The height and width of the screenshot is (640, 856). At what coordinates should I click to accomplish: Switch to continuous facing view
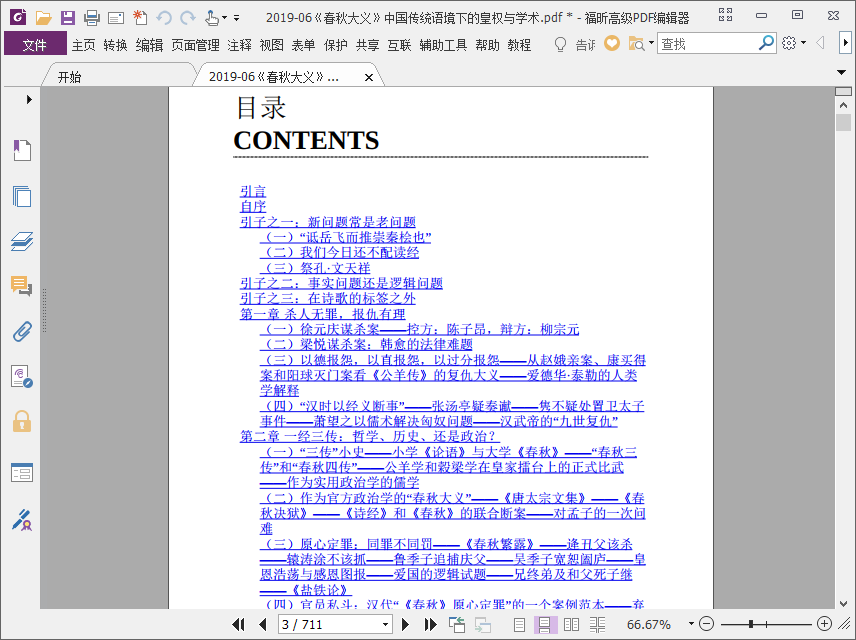tap(598, 624)
